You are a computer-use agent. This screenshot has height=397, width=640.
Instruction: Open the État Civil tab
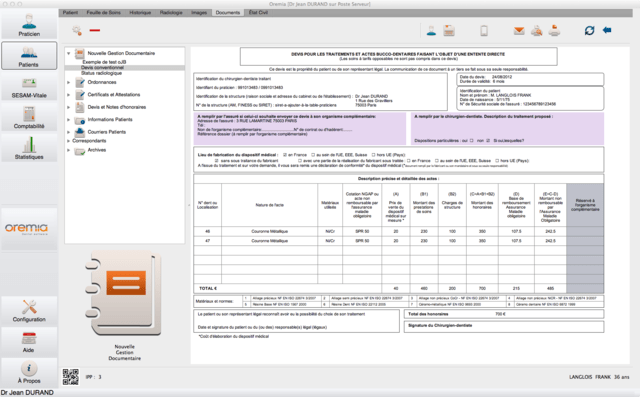point(258,13)
